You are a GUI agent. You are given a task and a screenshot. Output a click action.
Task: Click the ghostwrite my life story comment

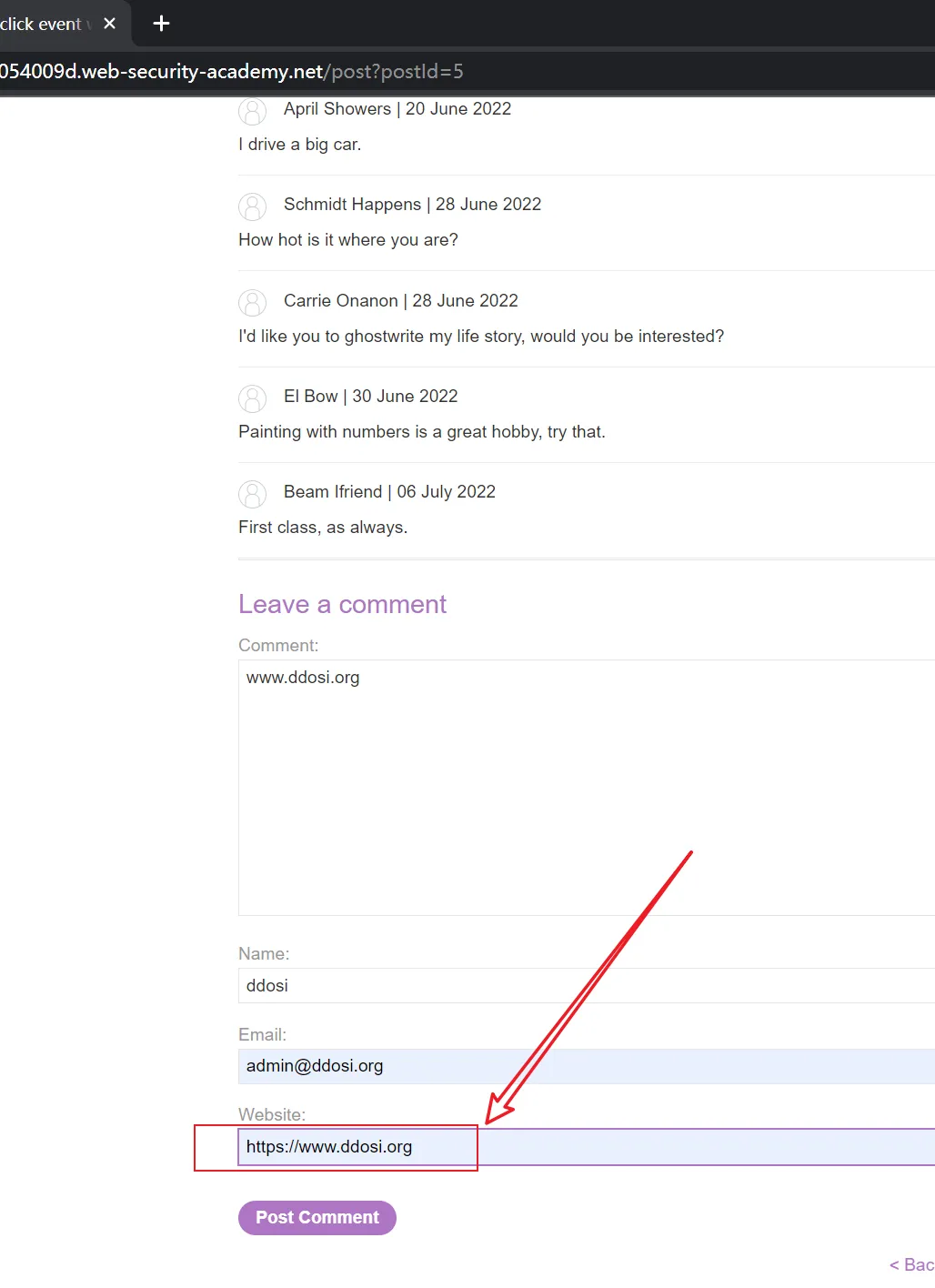[x=481, y=337]
